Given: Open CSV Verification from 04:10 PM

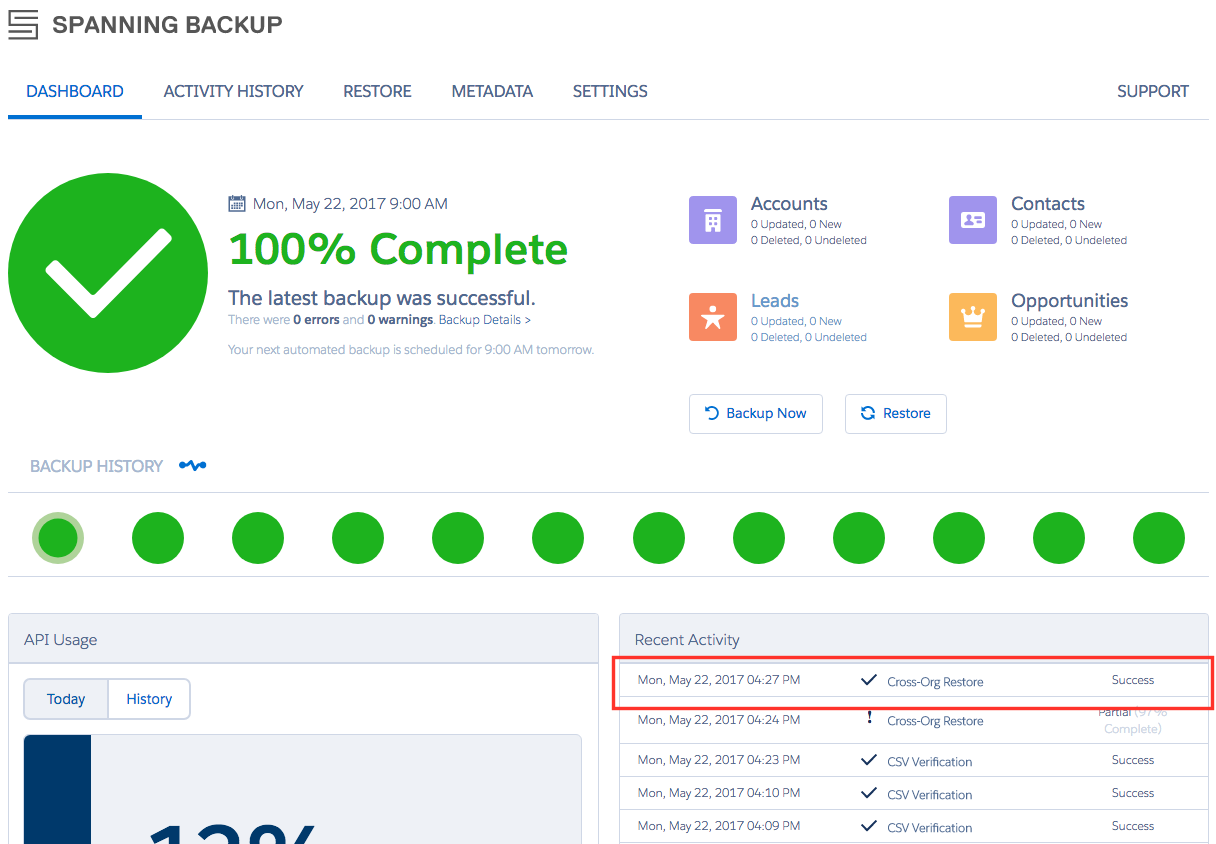Looking at the screenshot, I should coord(929,795).
